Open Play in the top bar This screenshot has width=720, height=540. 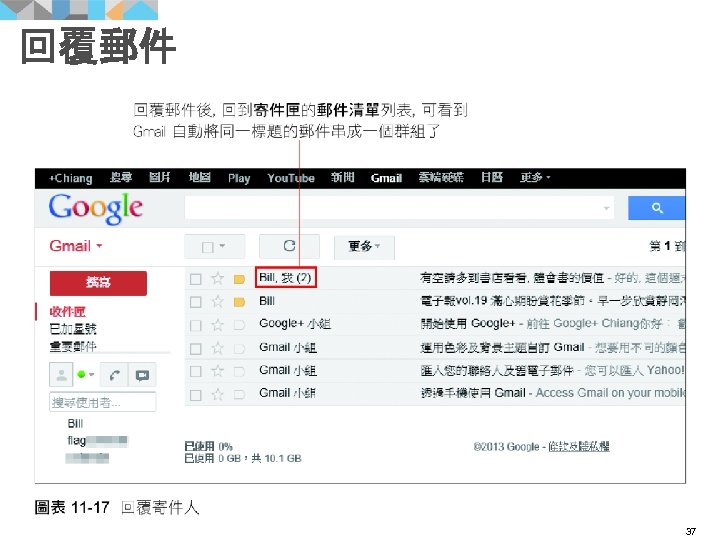[239, 178]
